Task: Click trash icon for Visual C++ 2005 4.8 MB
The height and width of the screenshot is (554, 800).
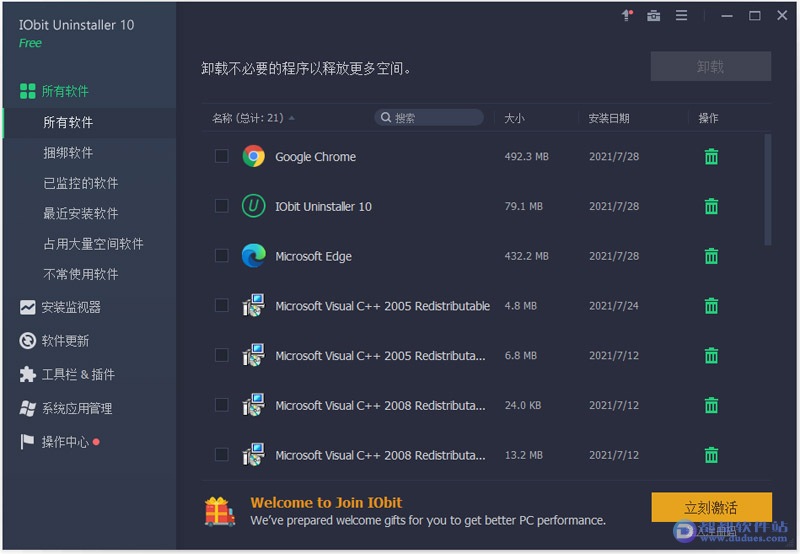Action: (x=711, y=306)
